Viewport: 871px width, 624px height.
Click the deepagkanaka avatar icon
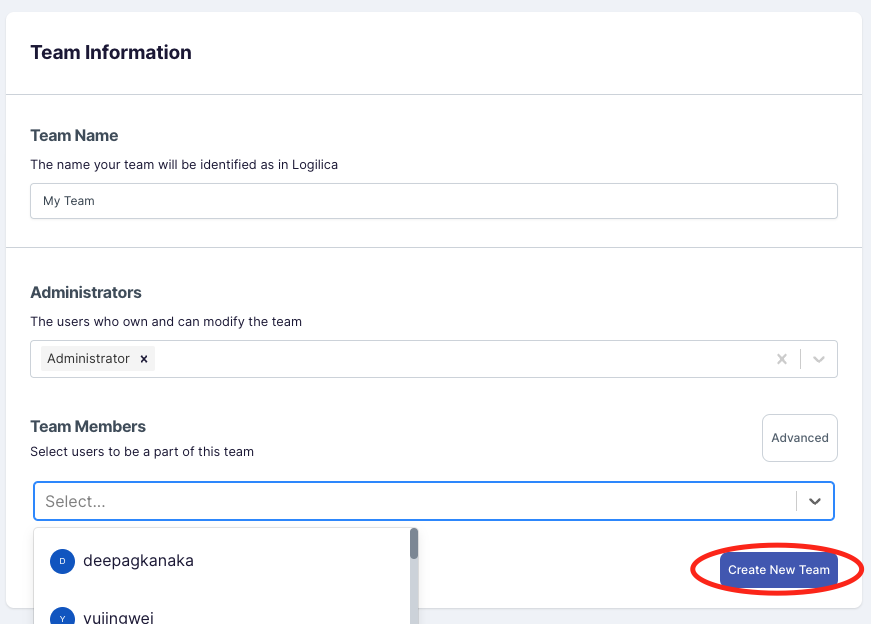point(62,561)
